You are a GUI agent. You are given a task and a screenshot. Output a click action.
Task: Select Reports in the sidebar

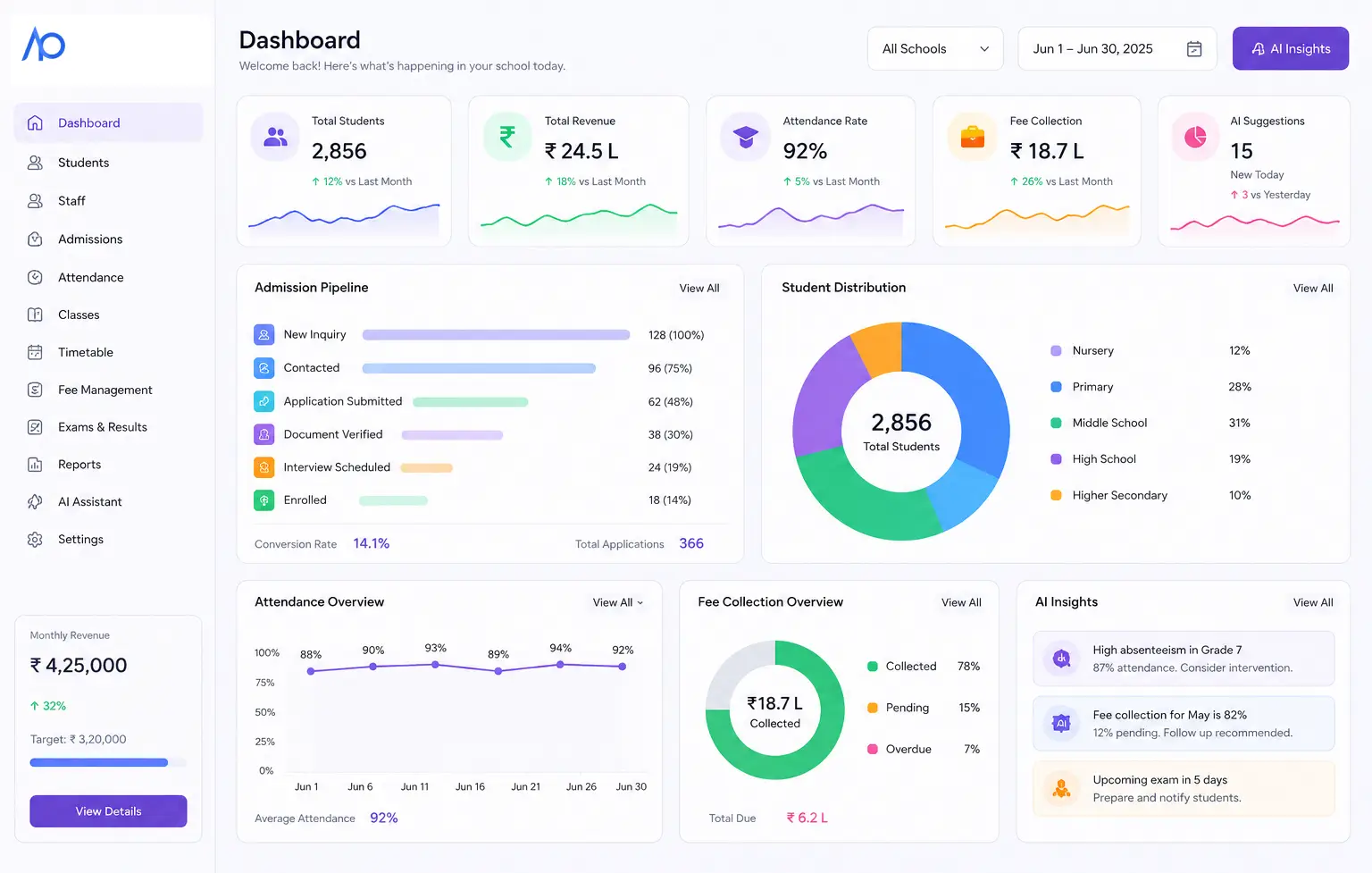(x=108, y=465)
